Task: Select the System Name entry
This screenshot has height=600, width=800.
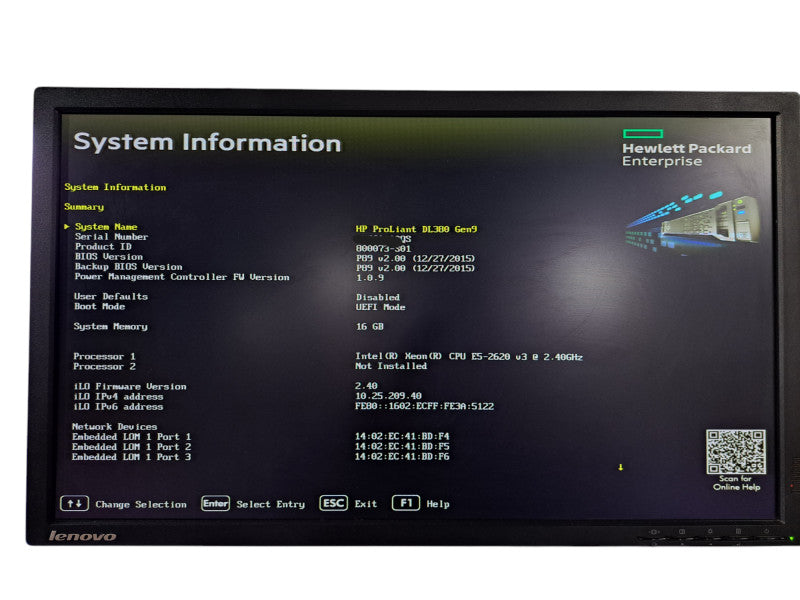Action: (x=106, y=227)
